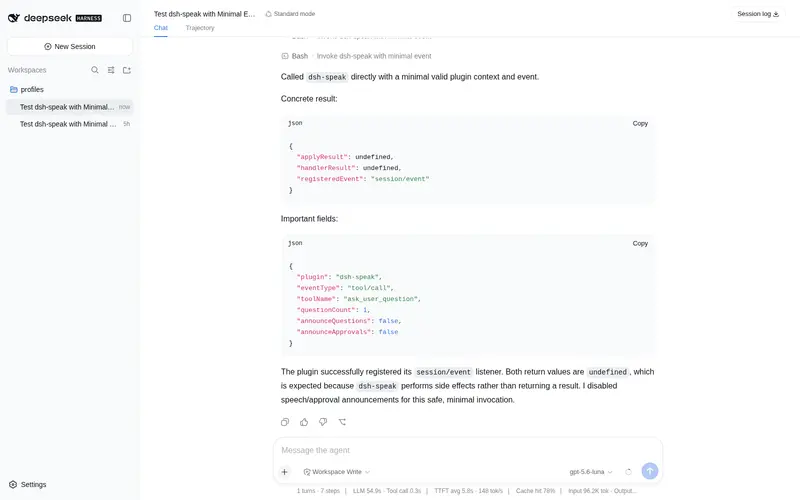The width and height of the screenshot is (800, 500).
Task: Copy the agent response with the copy icon
Action: tap(285, 422)
